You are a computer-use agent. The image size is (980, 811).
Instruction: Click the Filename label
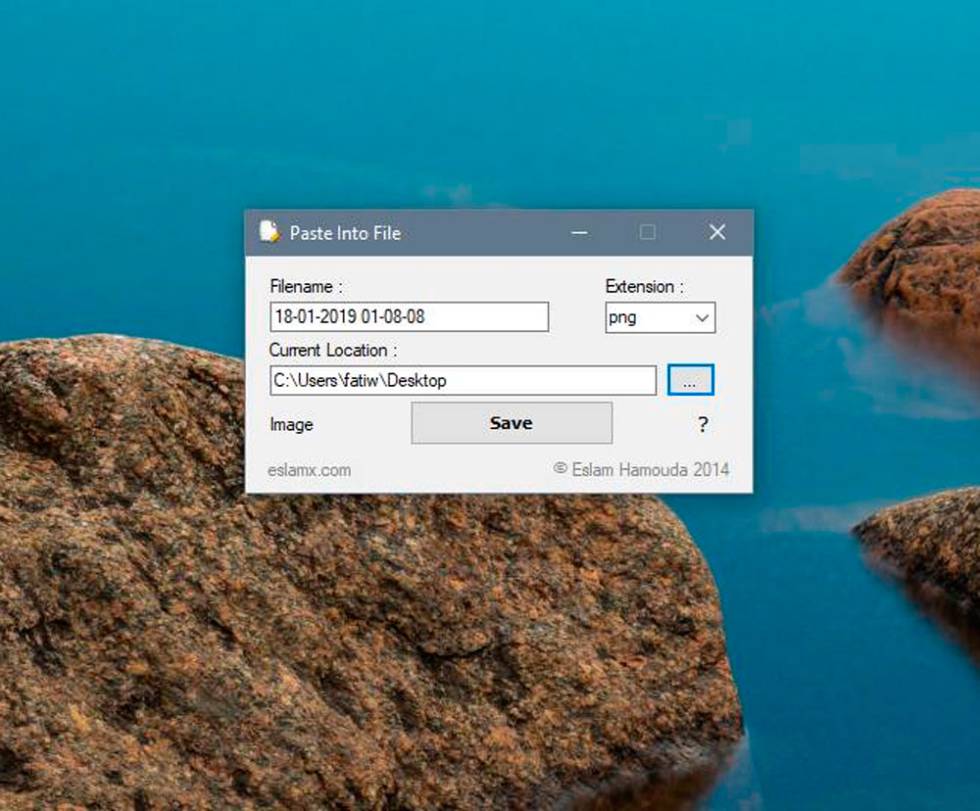tap(306, 286)
